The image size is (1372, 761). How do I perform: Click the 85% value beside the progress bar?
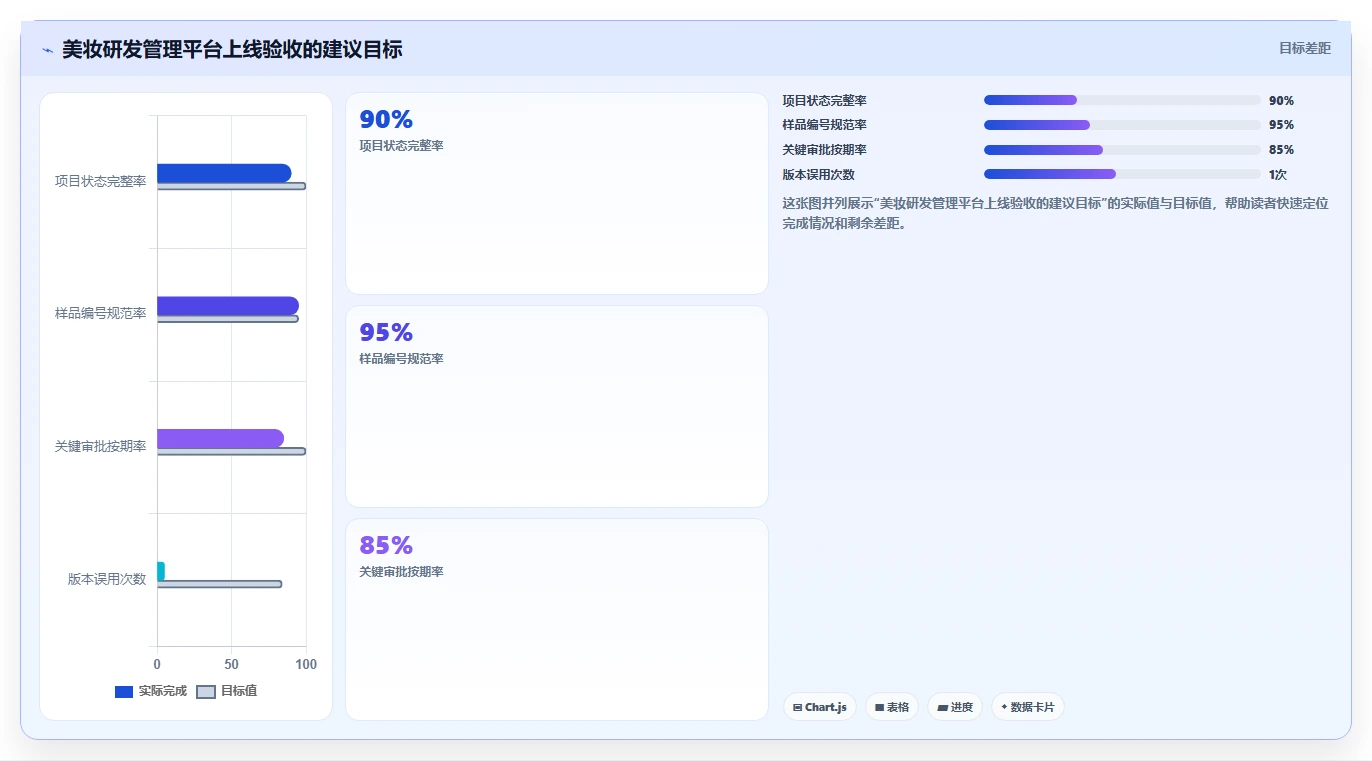tap(1281, 150)
